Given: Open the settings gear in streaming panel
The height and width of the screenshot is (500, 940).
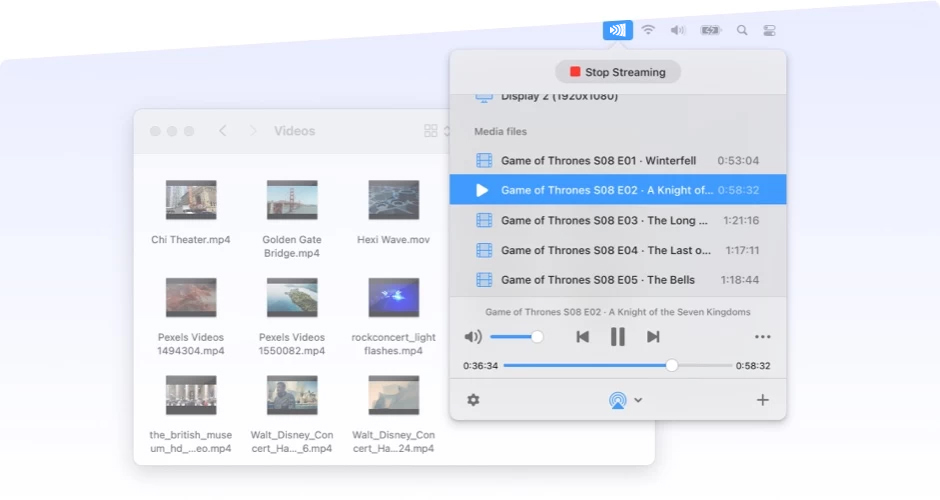Looking at the screenshot, I should (473, 400).
